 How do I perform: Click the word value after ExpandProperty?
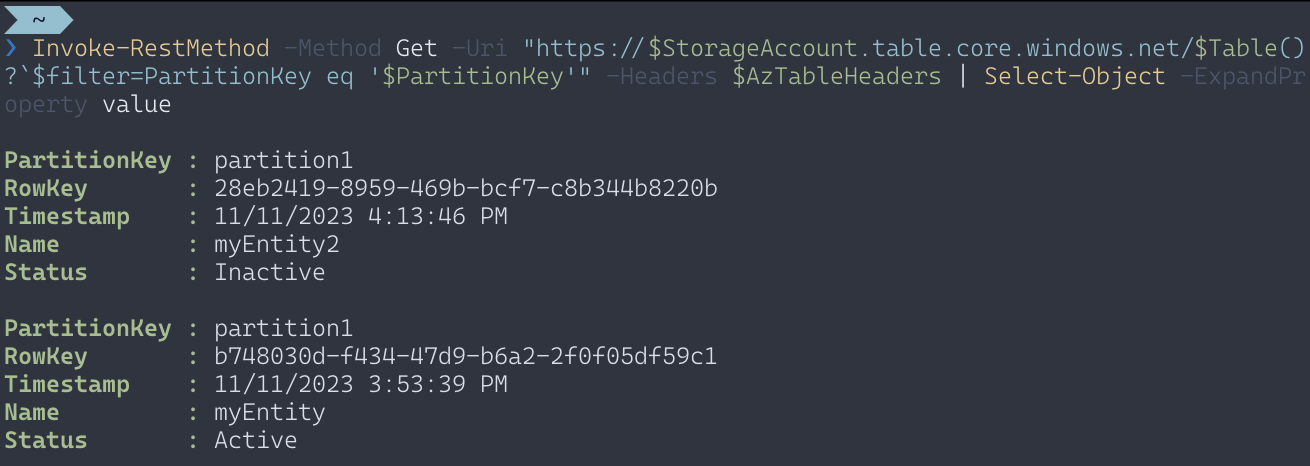point(137,104)
